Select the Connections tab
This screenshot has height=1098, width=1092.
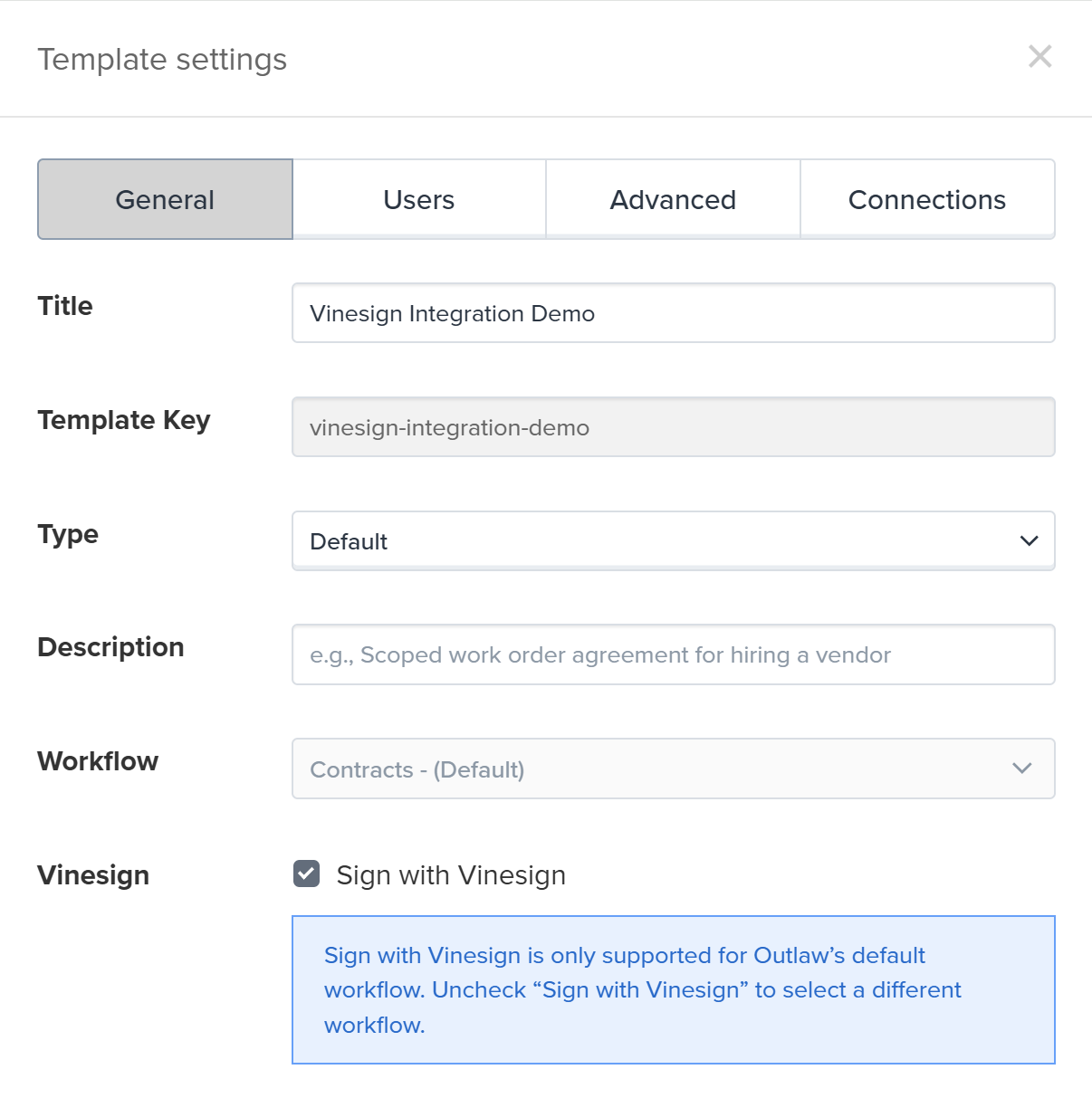[x=927, y=199]
